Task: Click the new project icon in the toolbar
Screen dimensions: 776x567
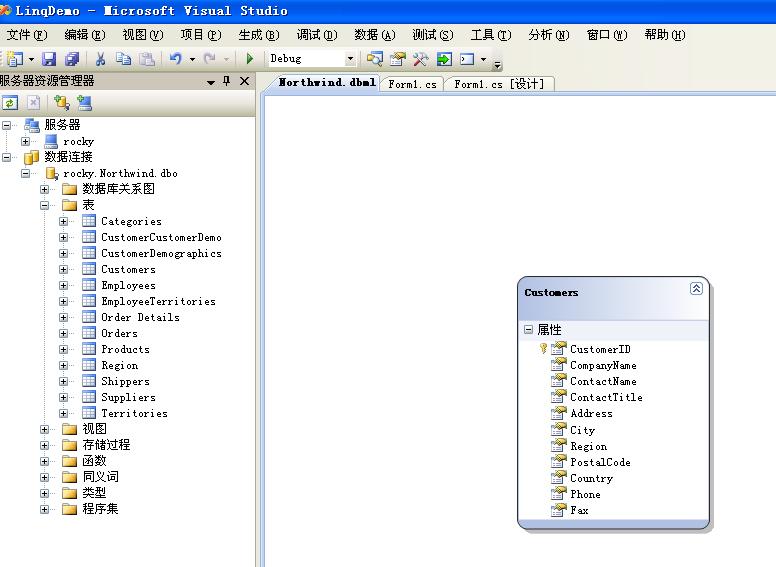Action: (15, 59)
